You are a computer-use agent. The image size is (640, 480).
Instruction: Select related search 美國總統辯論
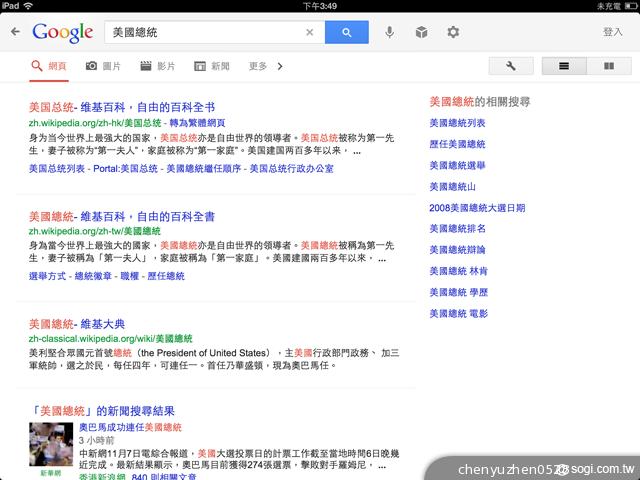coord(457,250)
